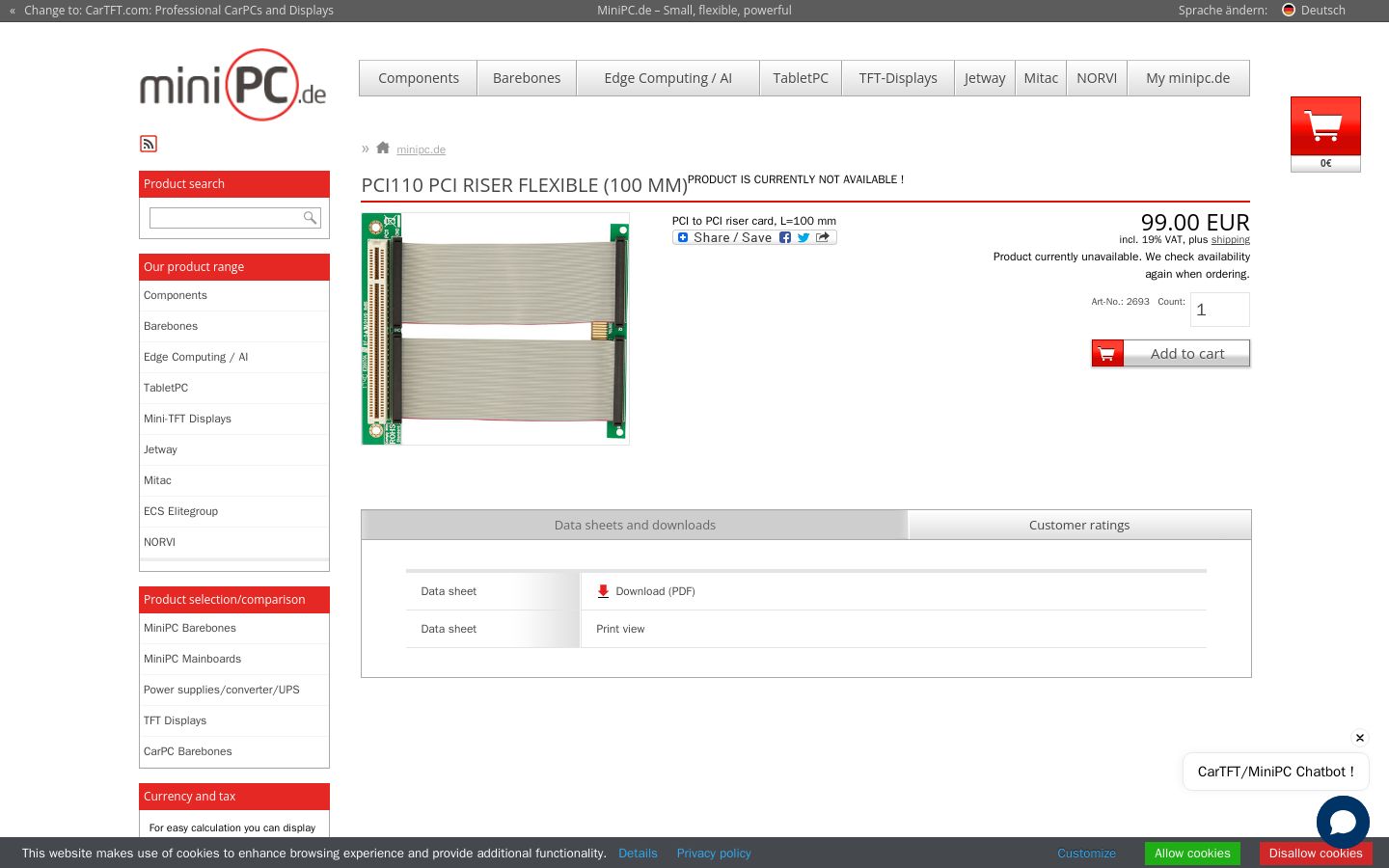The height and width of the screenshot is (868, 1389).
Task: Open TabletPC top menu
Action: pyautogui.click(x=801, y=78)
